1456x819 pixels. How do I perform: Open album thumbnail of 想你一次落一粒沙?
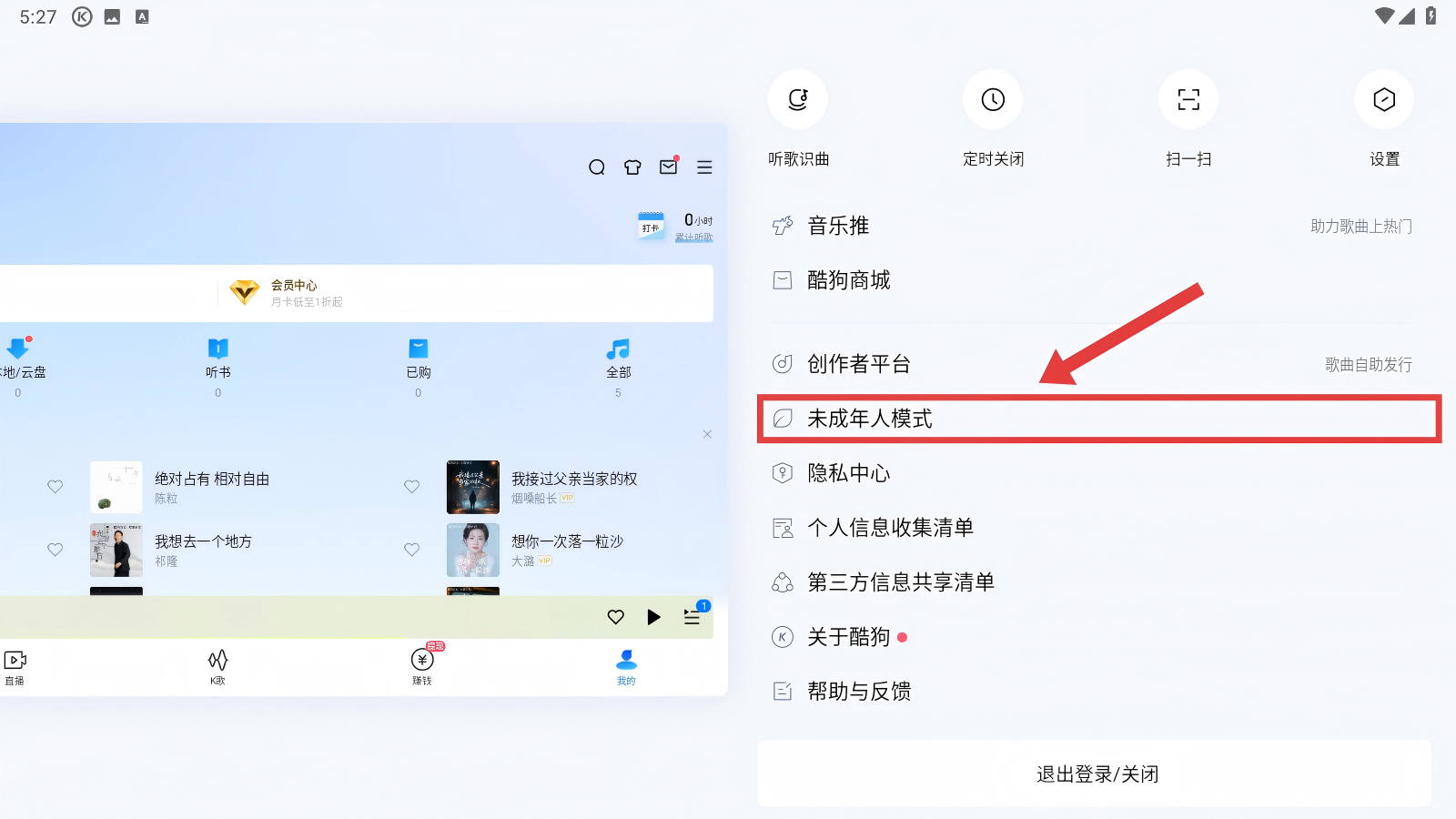pyautogui.click(x=473, y=550)
